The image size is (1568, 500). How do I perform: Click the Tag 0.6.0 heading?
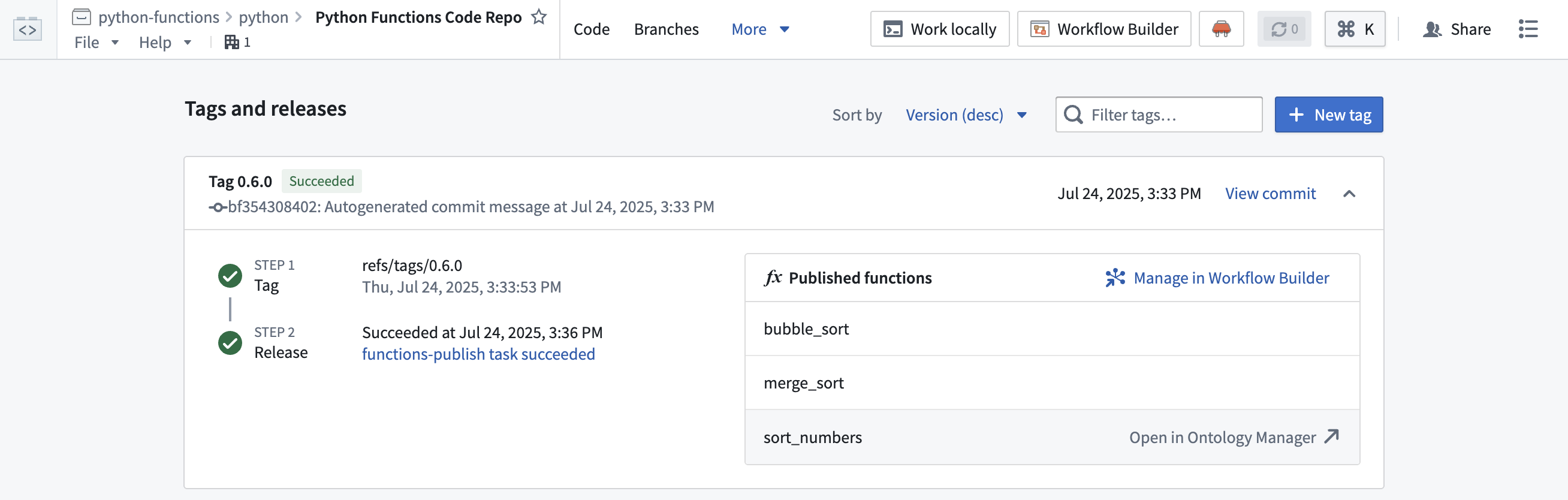tap(240, 182)
